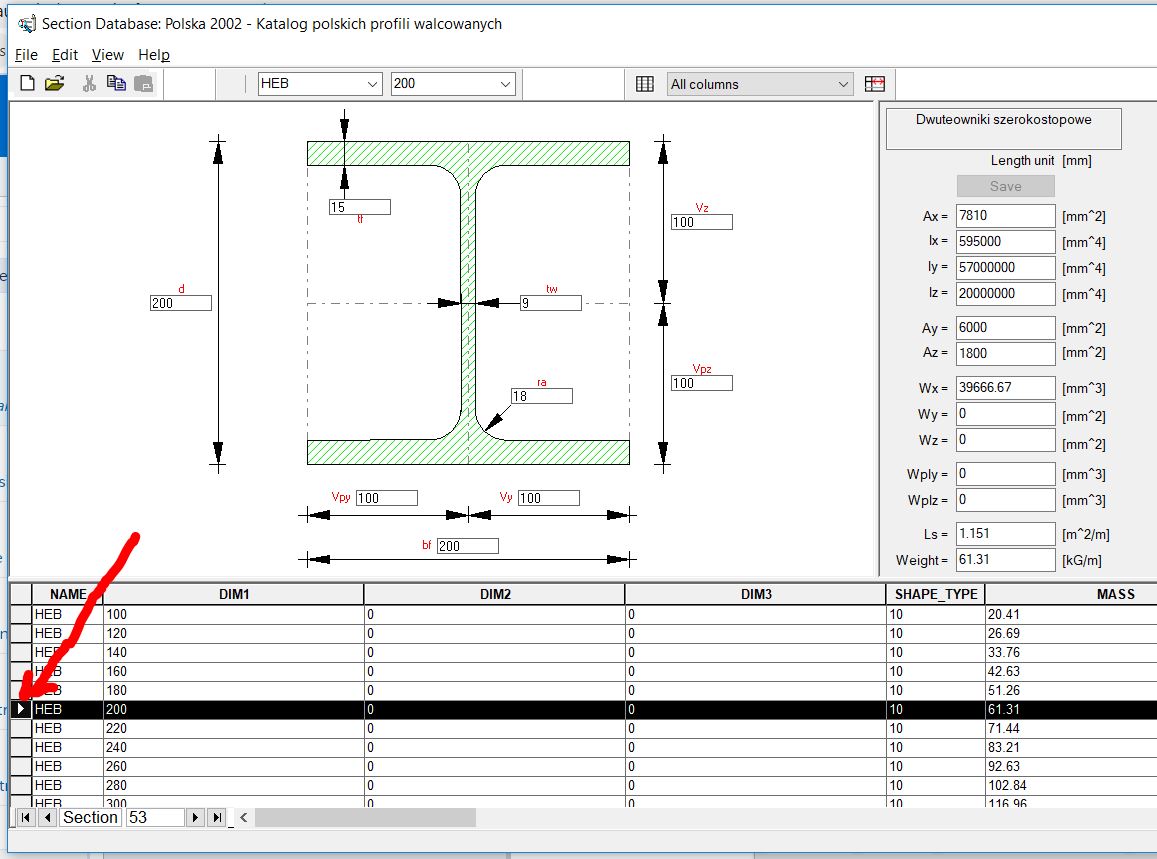
Task: Create a new database file
Action: [27, 83]
